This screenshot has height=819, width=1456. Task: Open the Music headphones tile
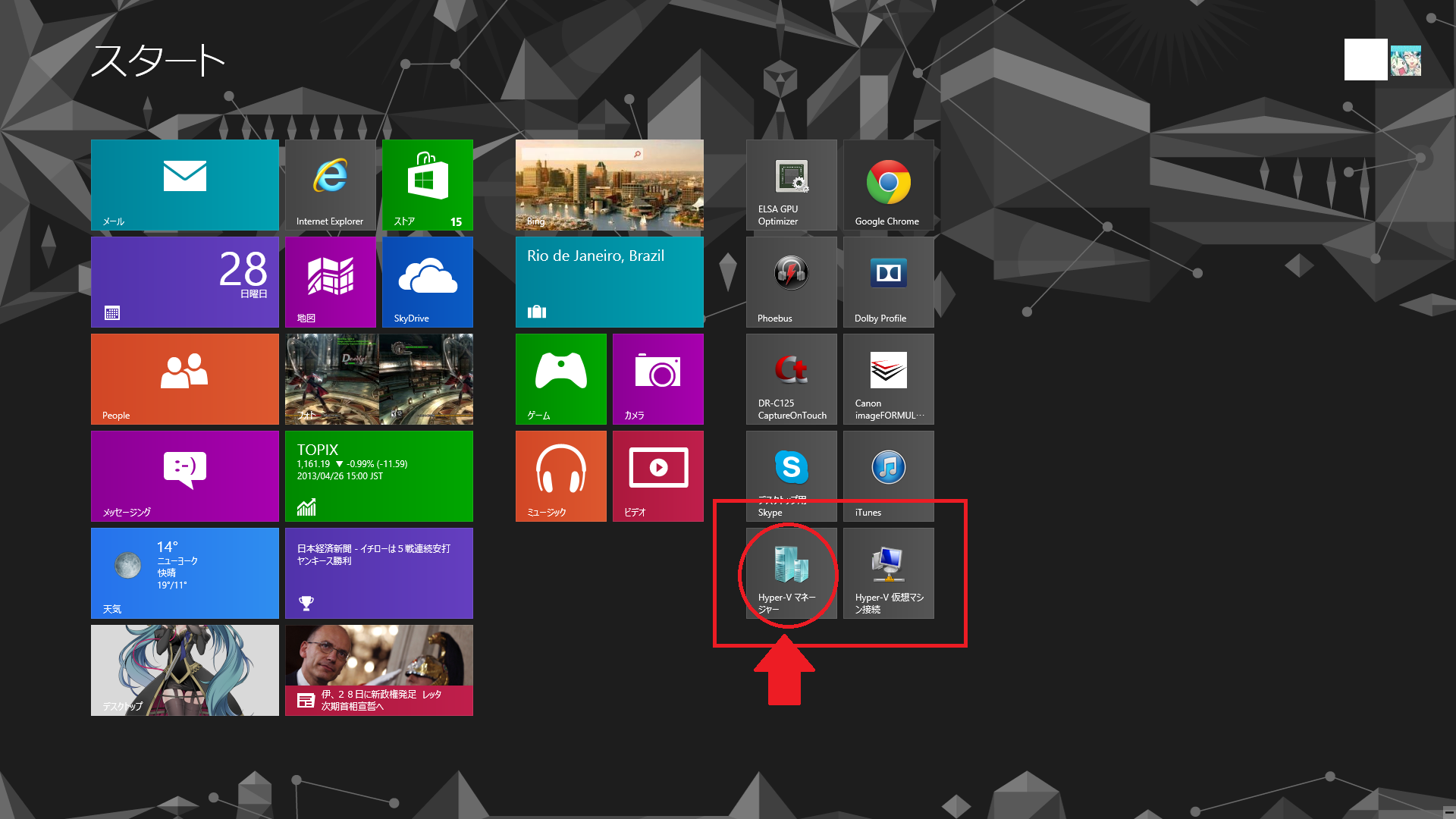point(560,475)
